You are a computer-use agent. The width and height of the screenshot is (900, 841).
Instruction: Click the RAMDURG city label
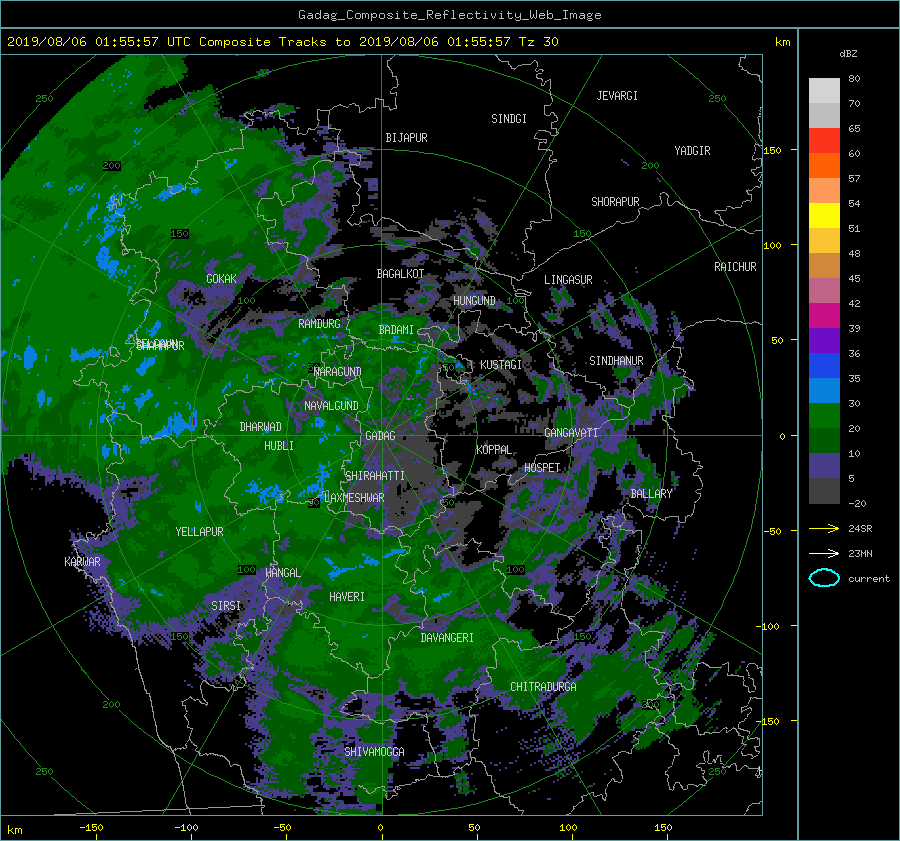pyautogui.click(x=319, y=324)
